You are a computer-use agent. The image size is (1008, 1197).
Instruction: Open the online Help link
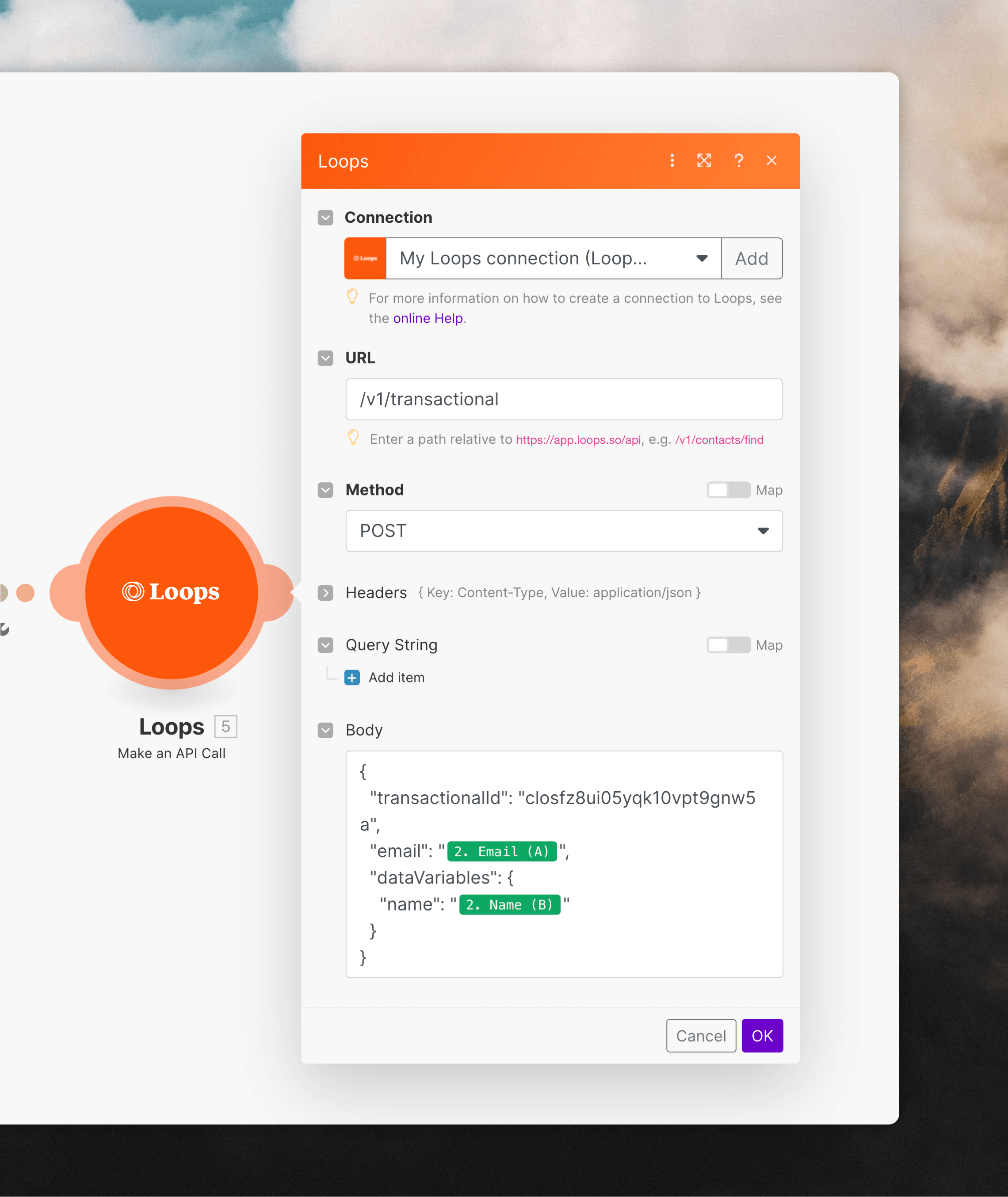(428, 318)
